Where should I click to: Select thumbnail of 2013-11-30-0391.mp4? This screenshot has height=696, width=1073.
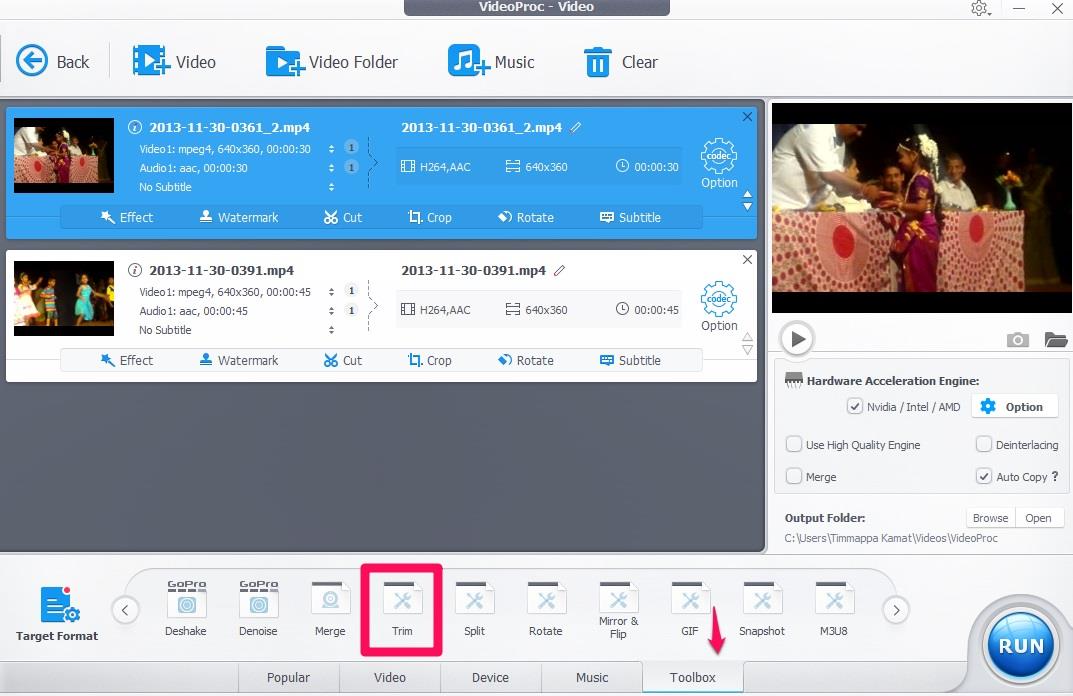click(x=64, y=298)
